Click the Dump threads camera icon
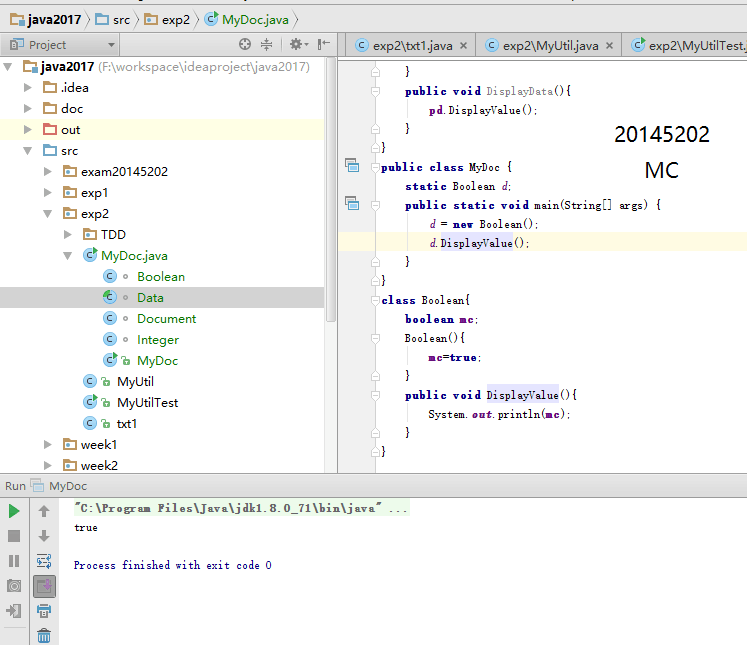The width and height of the screenshot is (747, 645). pyautogui.click(x=14, y=585)
